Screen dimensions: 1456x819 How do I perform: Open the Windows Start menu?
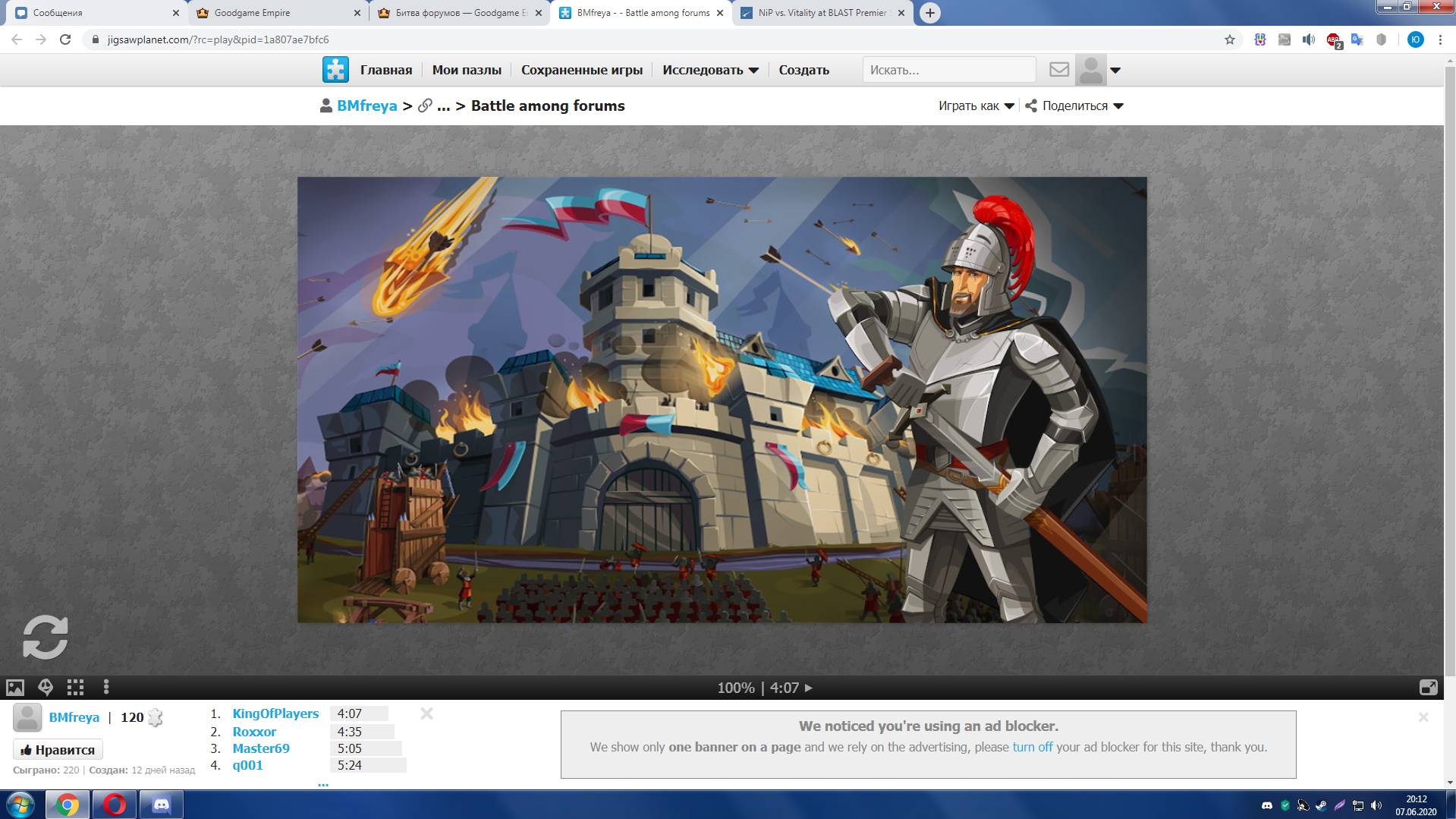pyautogui.click(x=20, y=805)
